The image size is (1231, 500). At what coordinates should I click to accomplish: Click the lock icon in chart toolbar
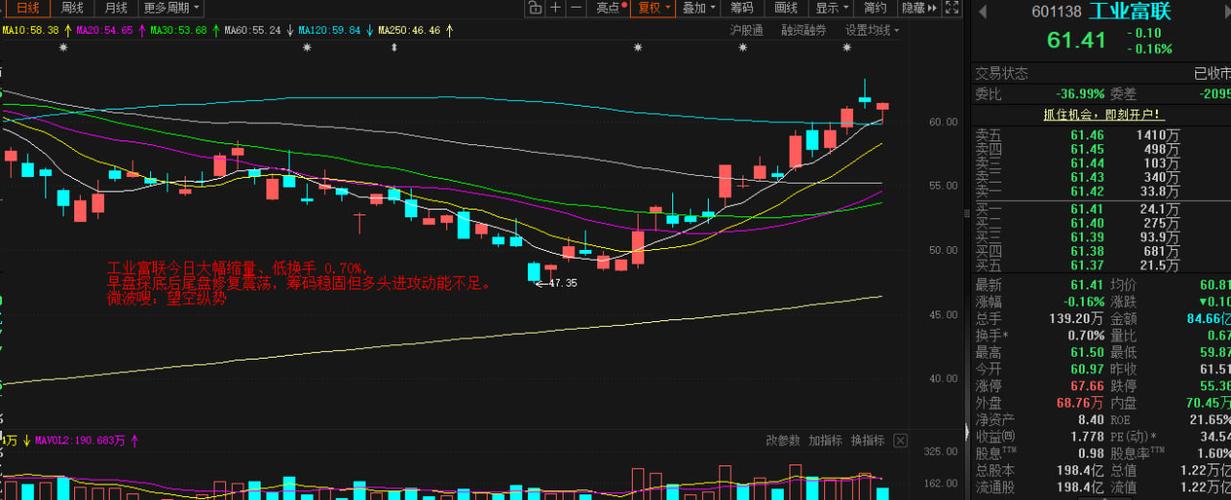click(535, 8)
